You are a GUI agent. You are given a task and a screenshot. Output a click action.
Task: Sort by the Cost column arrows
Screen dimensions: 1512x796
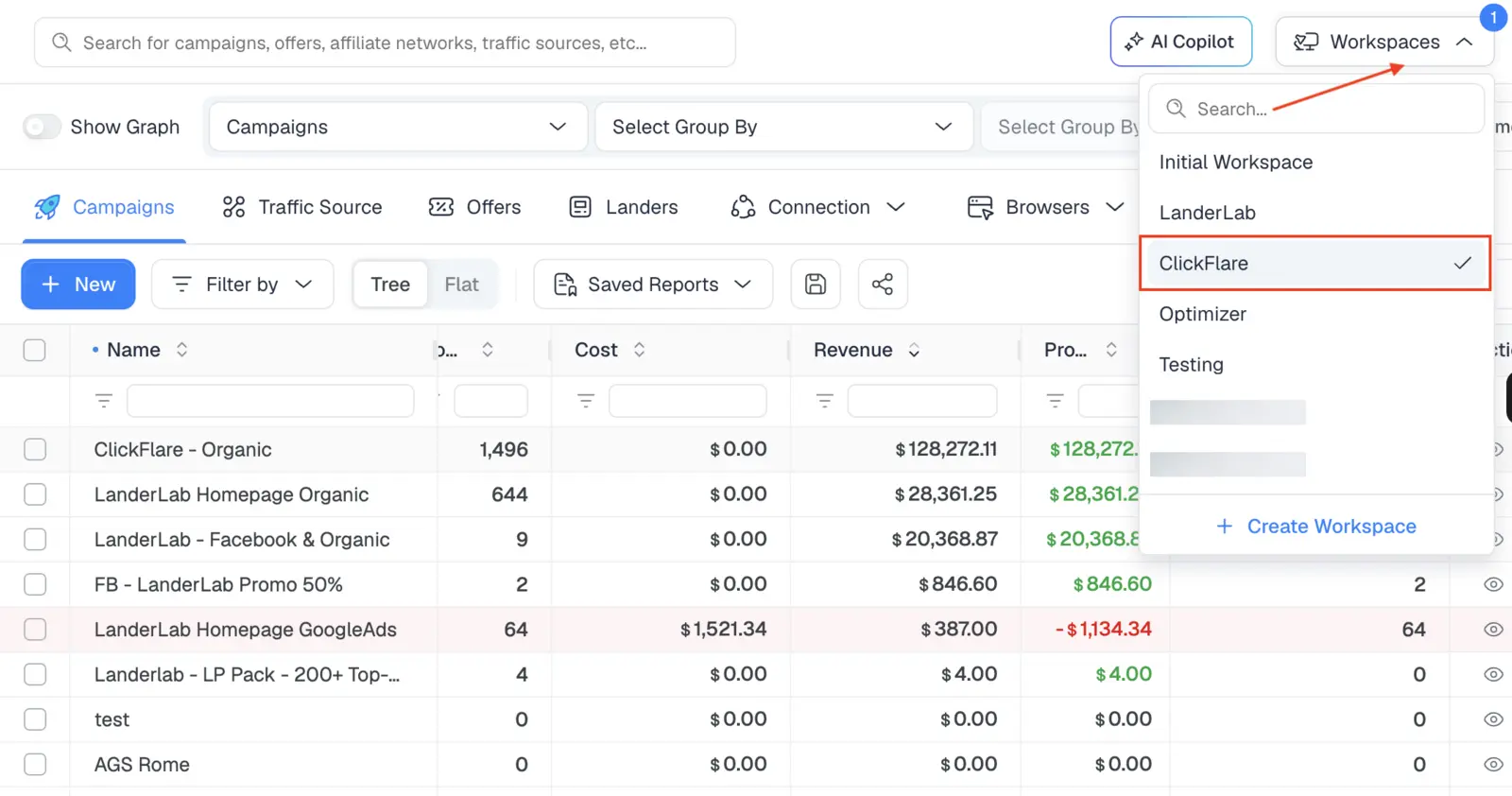click(x=640, y=350)
